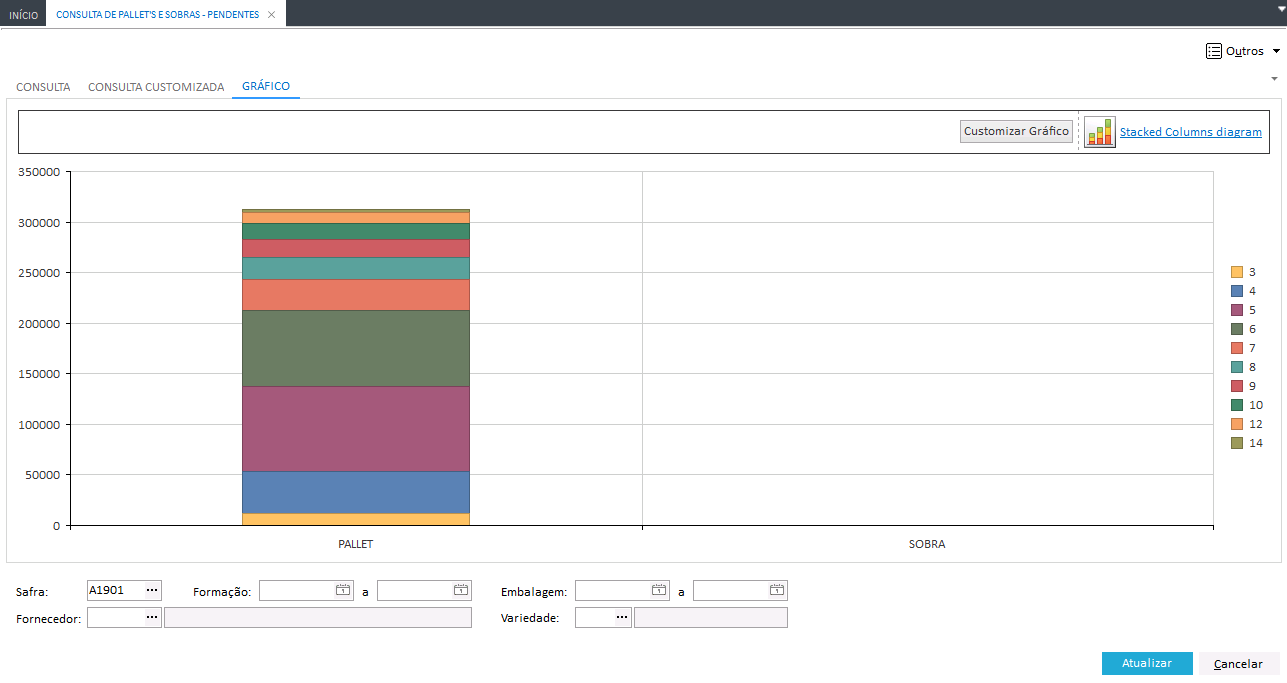1287x683 pixels.
Task: Click legend swatch for series 12
Action: coord(1237,424)
